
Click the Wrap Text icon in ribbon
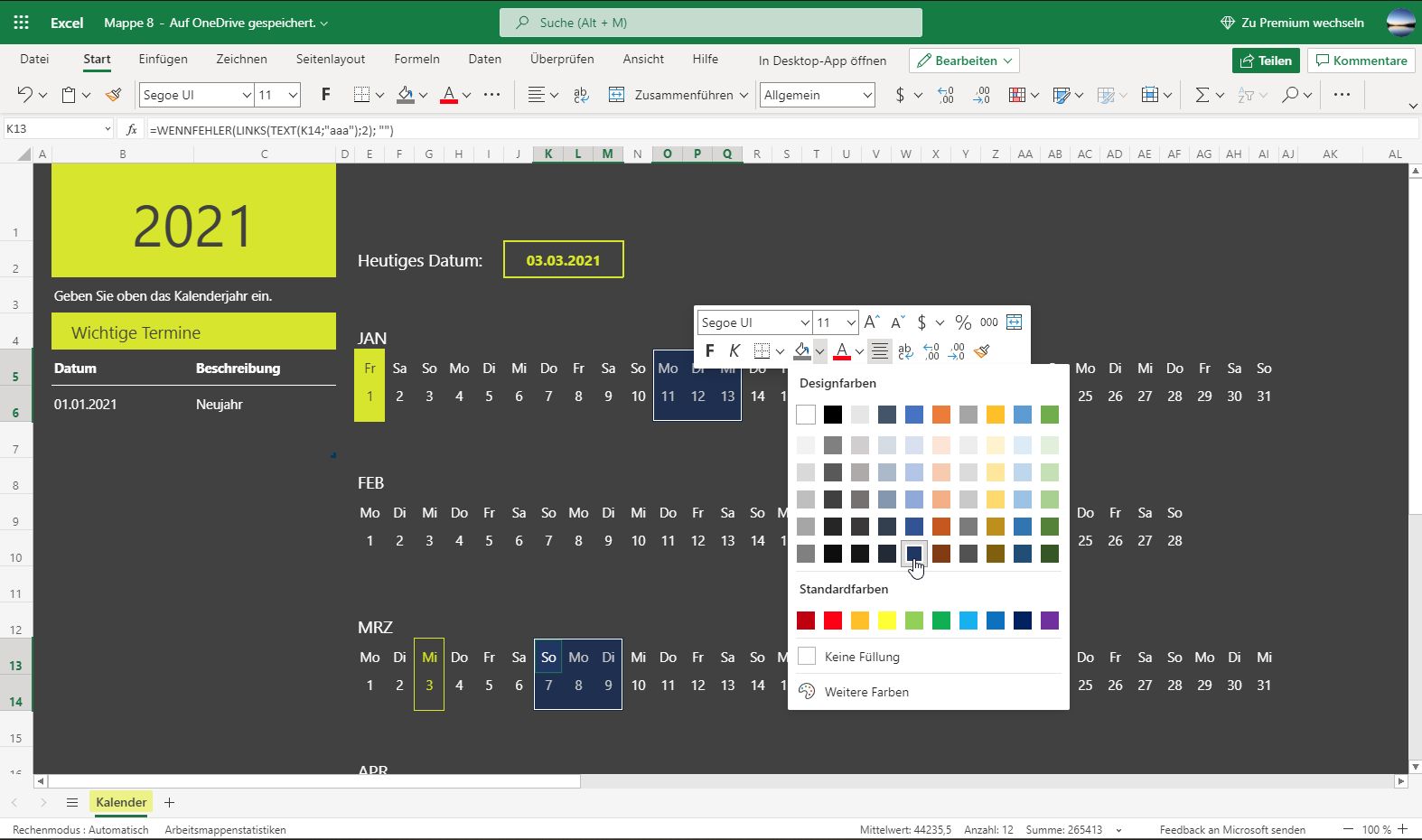pos(581,95)
